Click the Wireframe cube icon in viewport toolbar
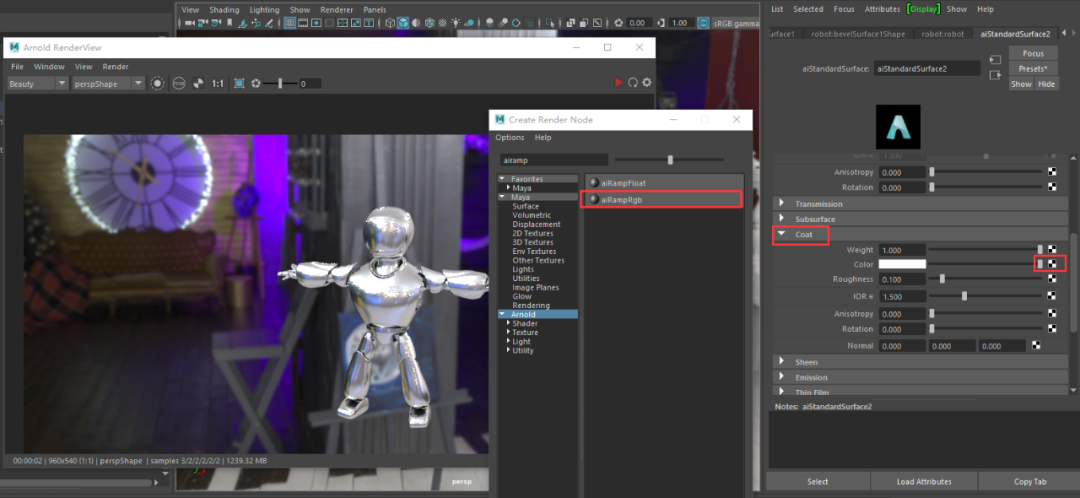The height and width of the screenshot is (498, 1080). pos(391,23)
